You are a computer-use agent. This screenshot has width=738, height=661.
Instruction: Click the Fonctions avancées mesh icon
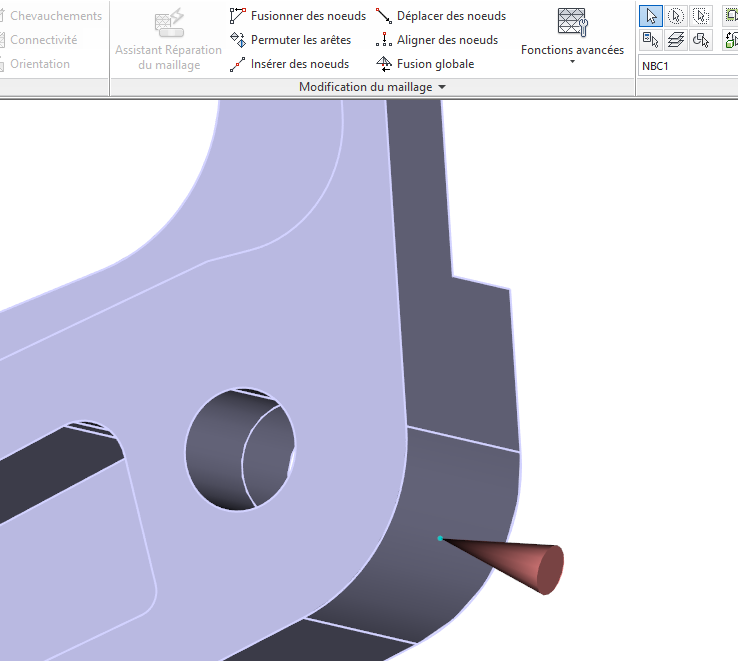point(572,22)
